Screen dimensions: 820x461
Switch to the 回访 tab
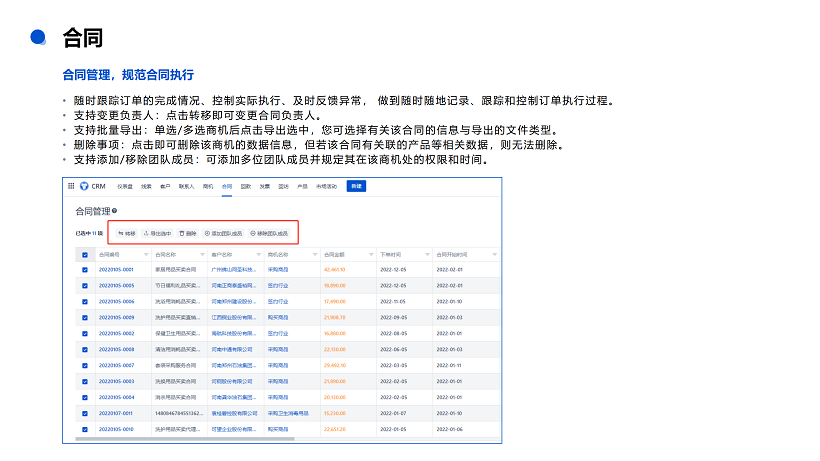pyautogui.click(x=283, y=186)
